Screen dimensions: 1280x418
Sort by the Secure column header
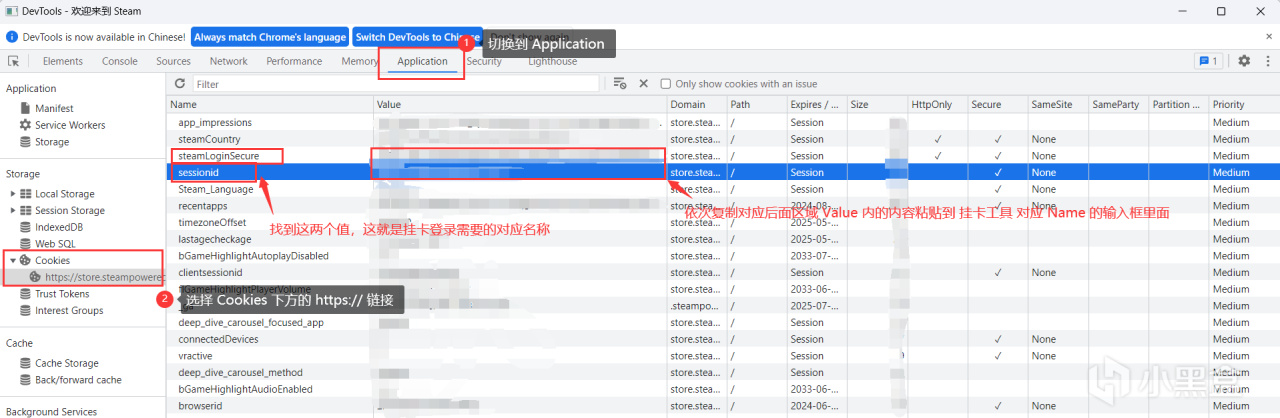[997, 104]
